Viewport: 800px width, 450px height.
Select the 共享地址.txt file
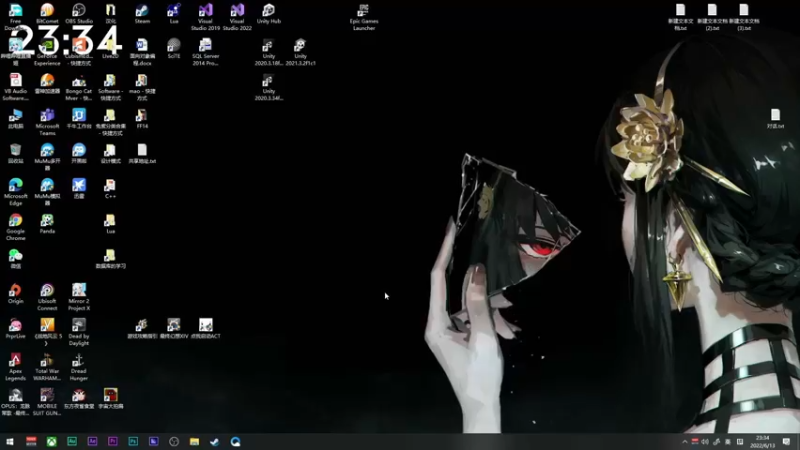(142, 154)
